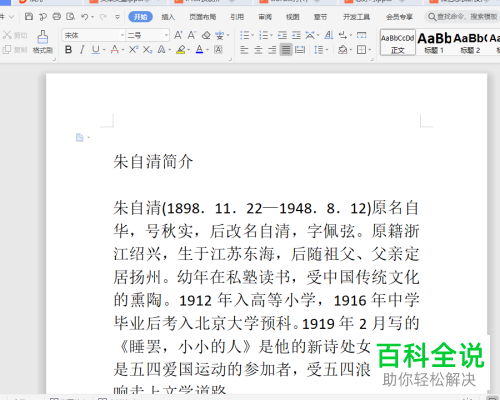Image resolution: width=500 pixels, height=400 pixels.
Task: Toggle Bold formatting
Action: click(68, 50)
